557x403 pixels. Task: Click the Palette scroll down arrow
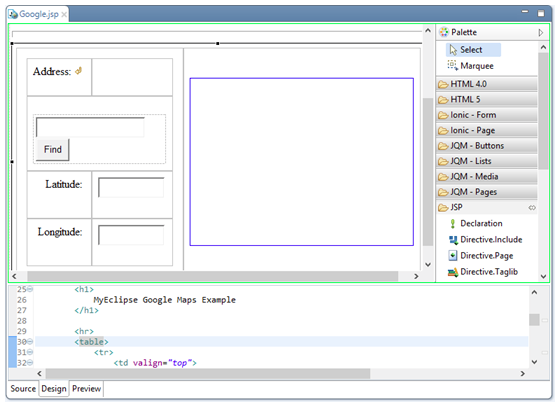click(543, 276)
